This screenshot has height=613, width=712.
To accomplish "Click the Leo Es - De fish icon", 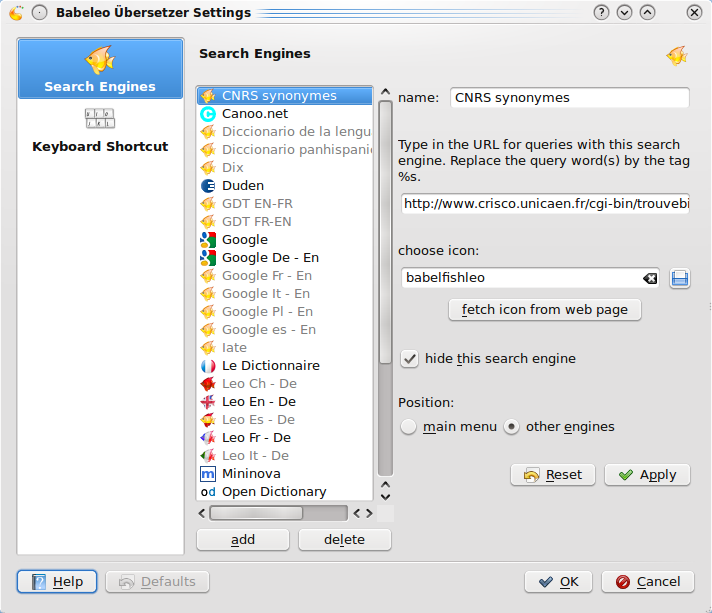I will click(x=208, y=420).
